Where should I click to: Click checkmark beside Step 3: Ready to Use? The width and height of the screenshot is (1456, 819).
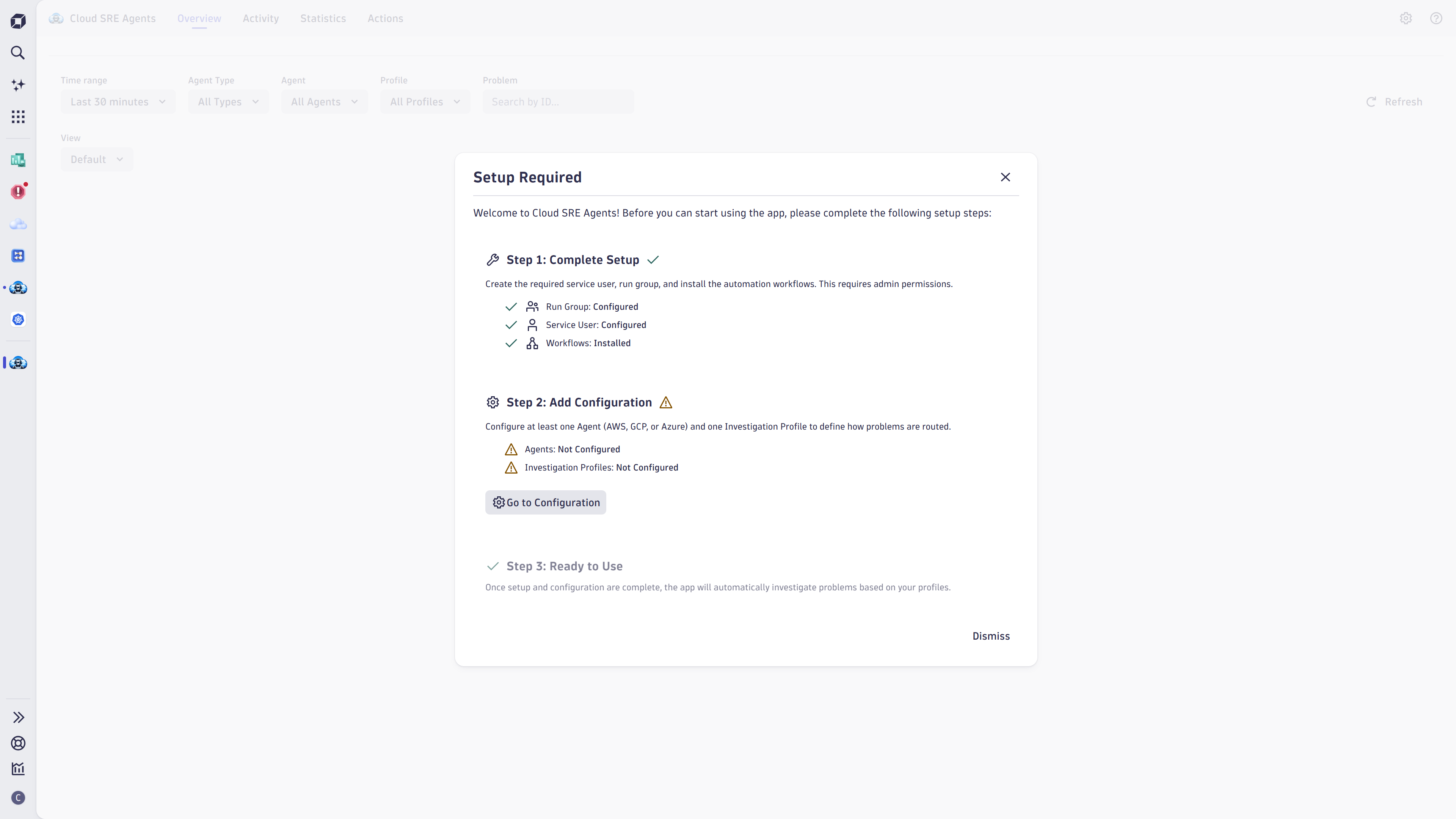492,566
